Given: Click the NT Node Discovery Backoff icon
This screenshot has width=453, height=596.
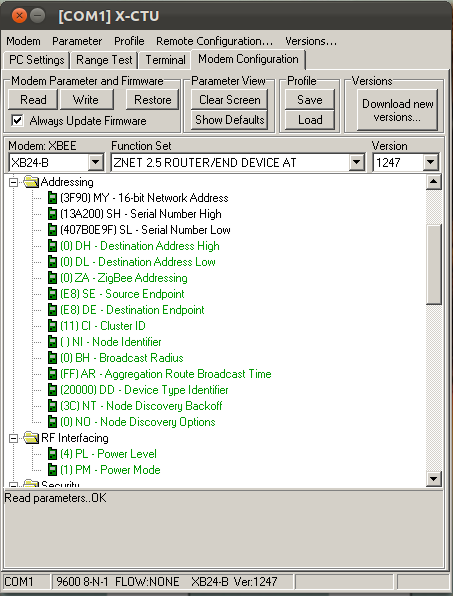Looking at the screenshot, I should (x=52, y=406).
